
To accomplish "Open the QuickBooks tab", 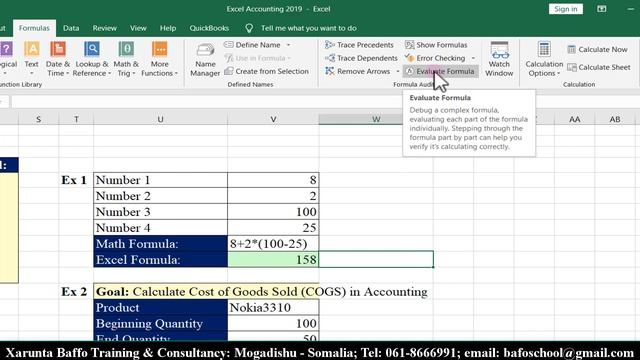I will (x=209, y=28).
